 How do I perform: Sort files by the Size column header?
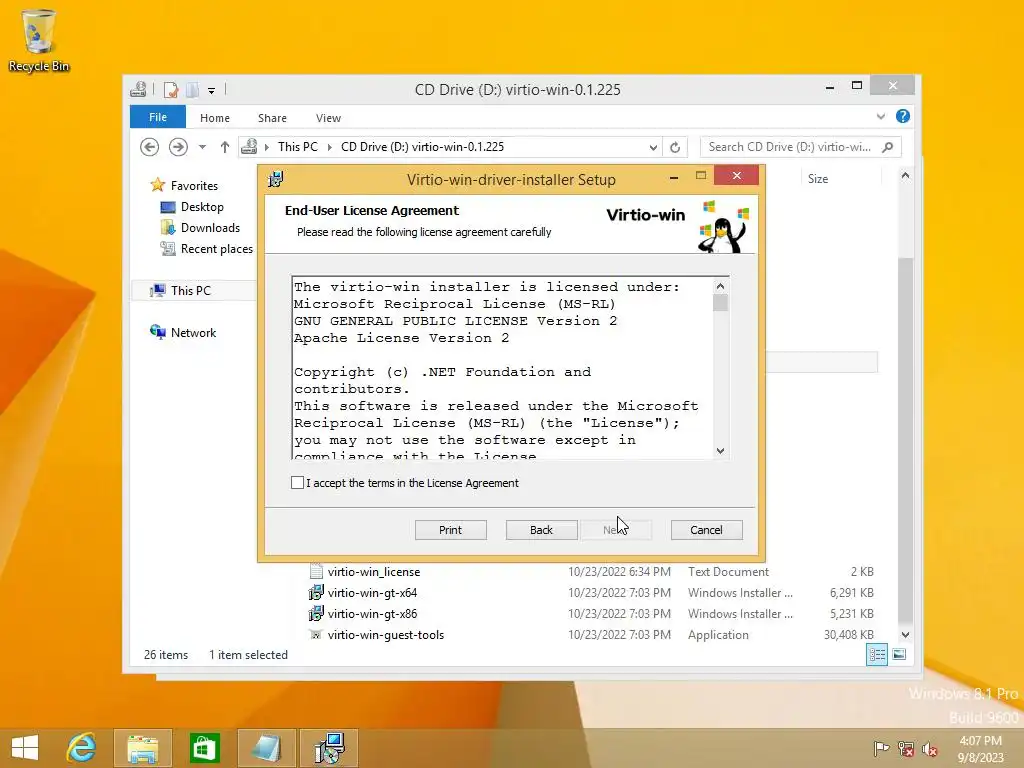click(x=818, y=179)
